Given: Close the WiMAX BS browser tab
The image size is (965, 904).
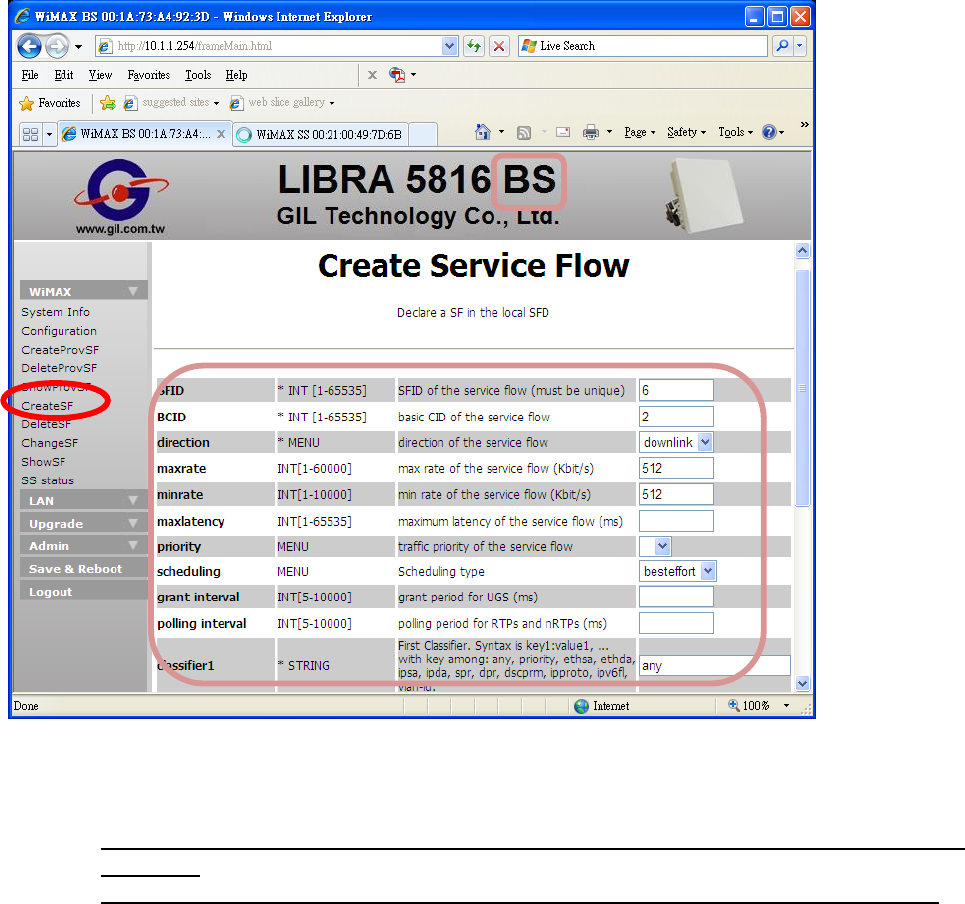Looking at the screenshot, I should tap(221, 134).
